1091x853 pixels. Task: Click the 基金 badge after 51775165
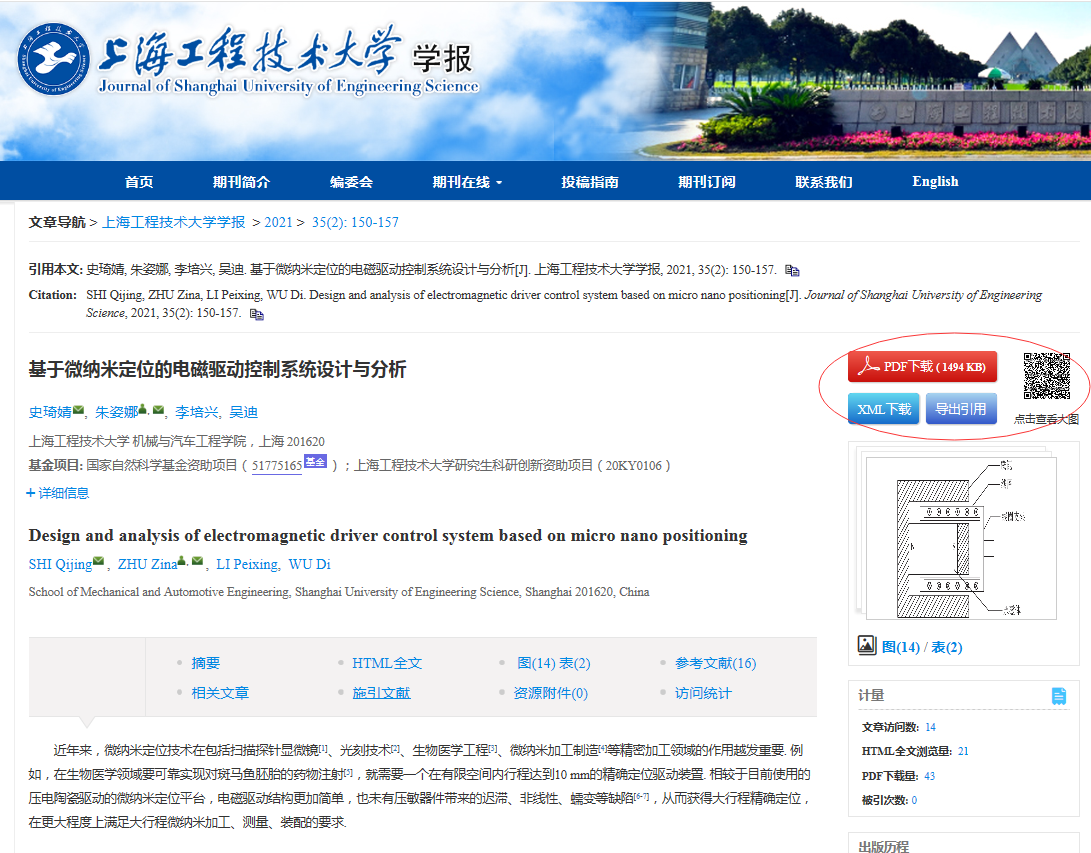click(x=315, y=462)
